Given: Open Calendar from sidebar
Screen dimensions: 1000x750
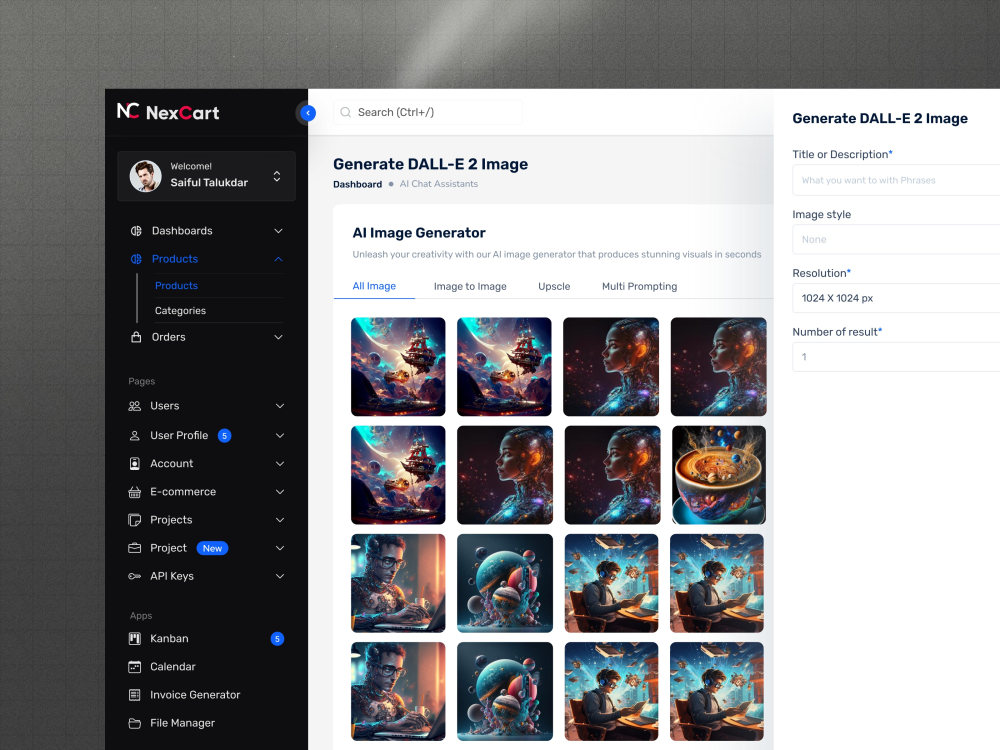Looking at the screenshot, I should pyautogui.click(x=173, y=666).
